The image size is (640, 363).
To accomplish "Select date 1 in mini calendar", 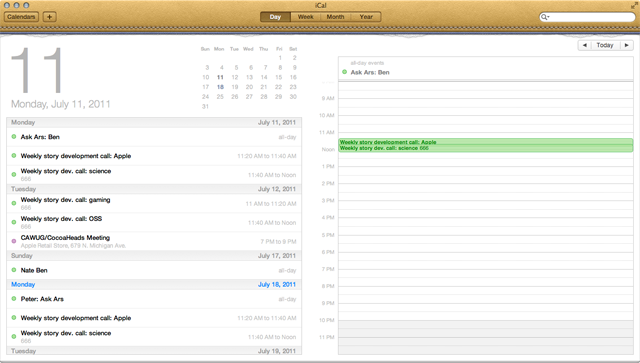I will click(x=280, y=58).
